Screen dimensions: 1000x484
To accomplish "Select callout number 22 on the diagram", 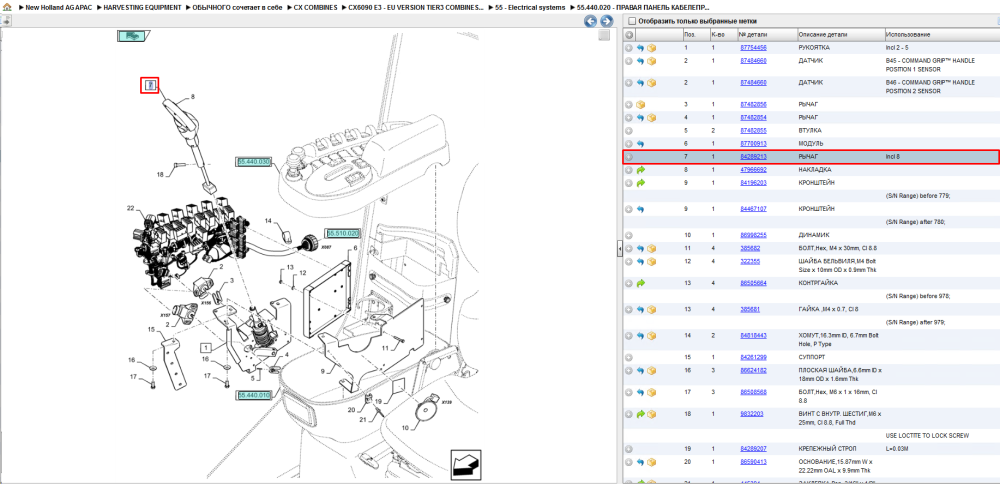I will point(130,209).
